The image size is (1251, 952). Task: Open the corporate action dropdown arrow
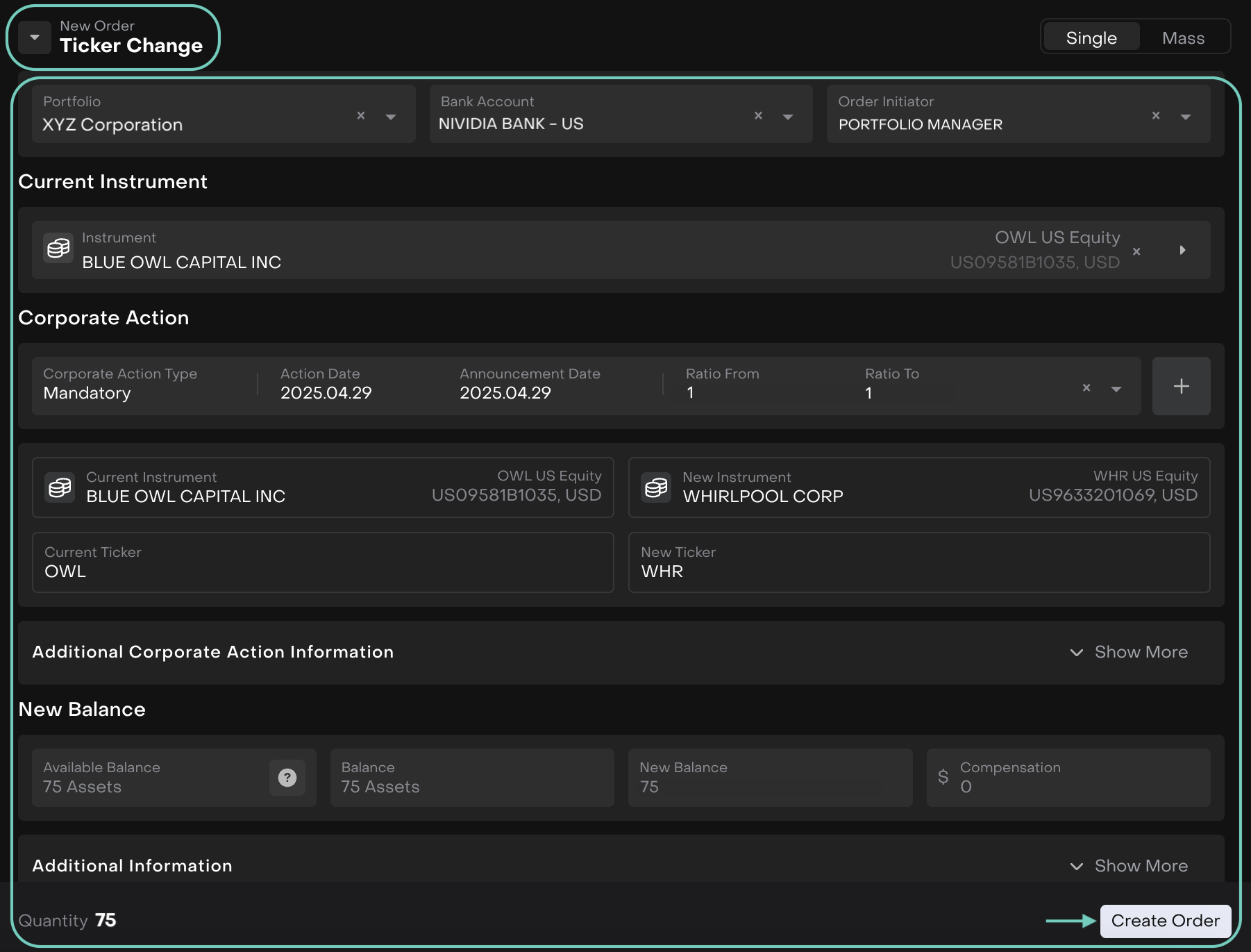1116,389
